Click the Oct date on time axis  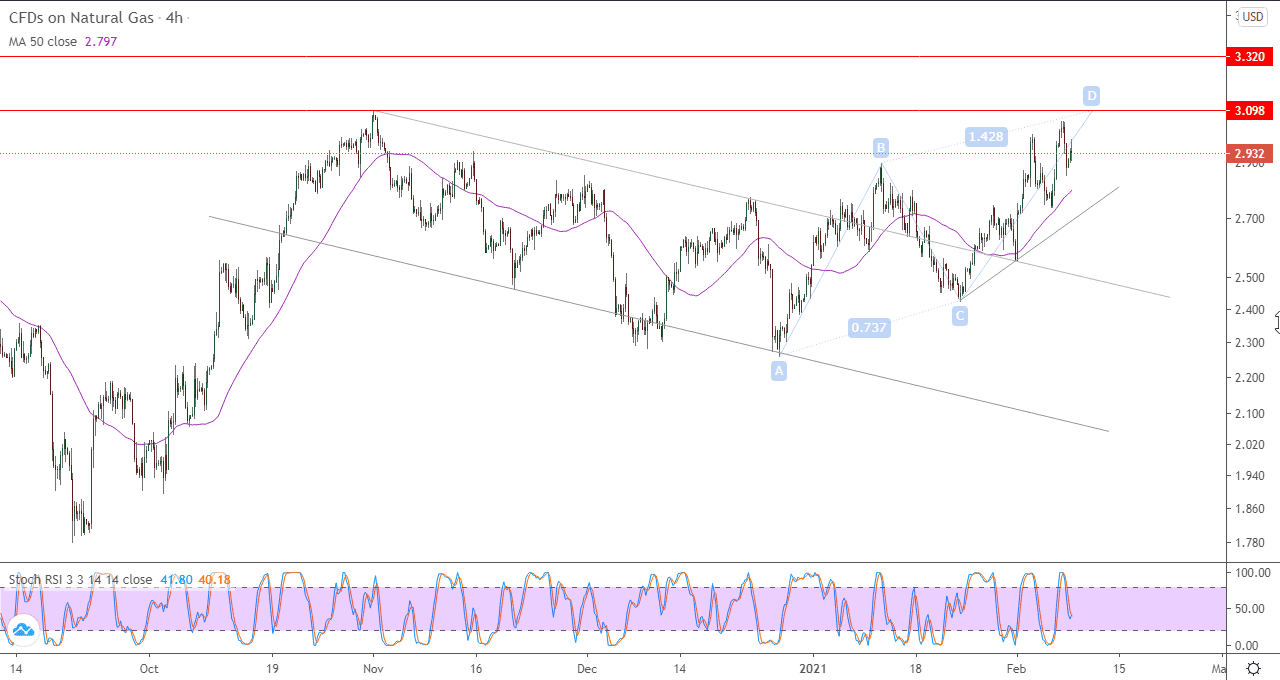click(149, 668)
